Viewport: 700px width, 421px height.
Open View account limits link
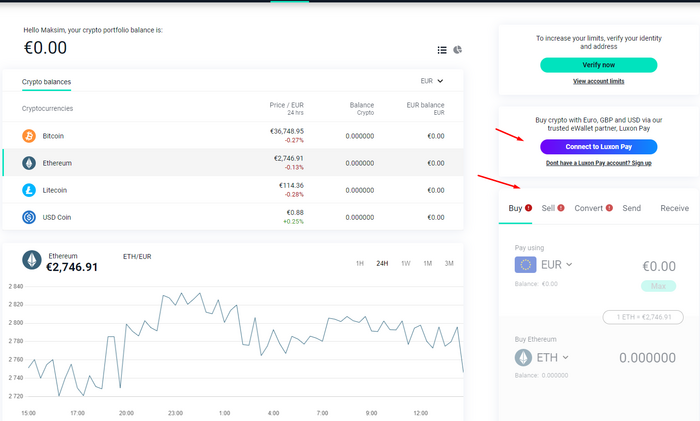tap(599, 81)
